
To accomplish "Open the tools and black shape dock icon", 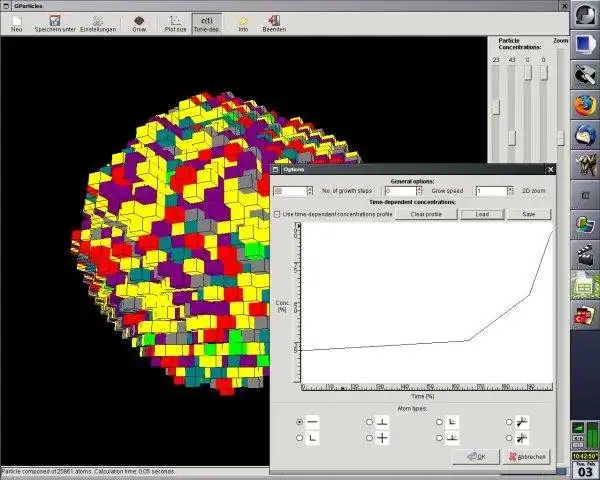I will tap(585, 75).
